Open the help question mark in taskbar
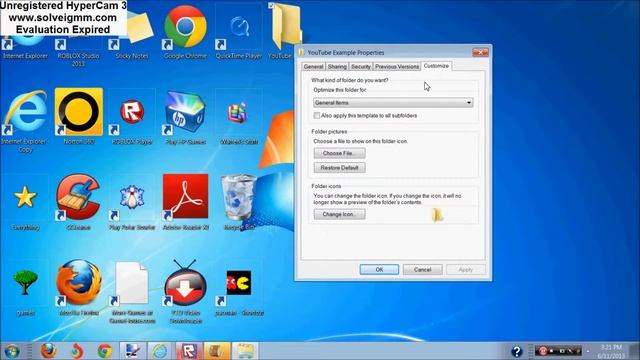 pos(516,351)
